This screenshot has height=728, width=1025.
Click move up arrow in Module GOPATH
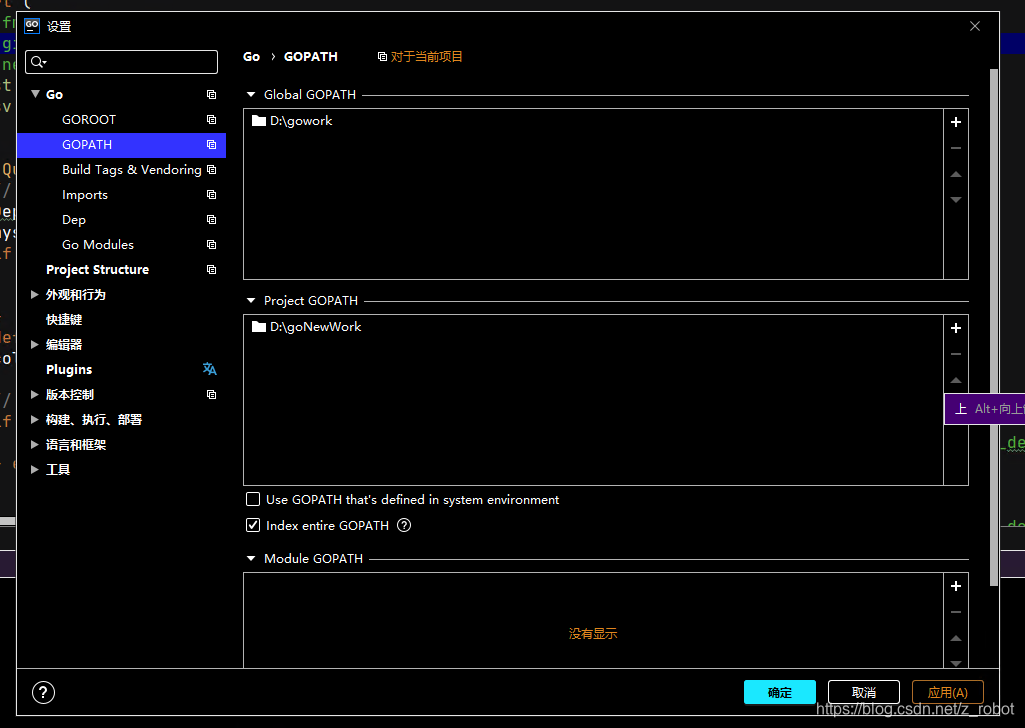click(956, 638)
